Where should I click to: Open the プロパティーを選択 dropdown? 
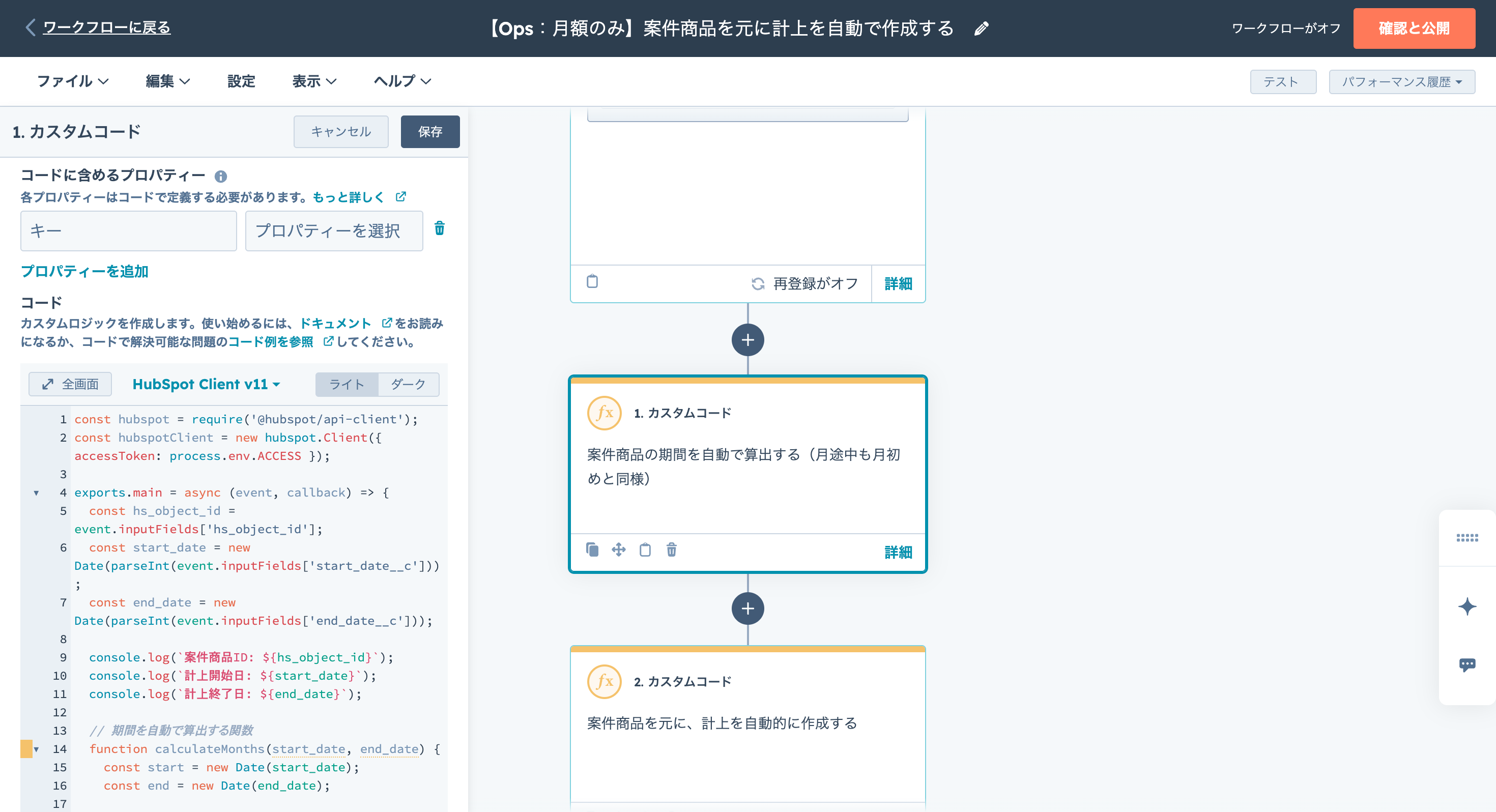pos(334,230)
